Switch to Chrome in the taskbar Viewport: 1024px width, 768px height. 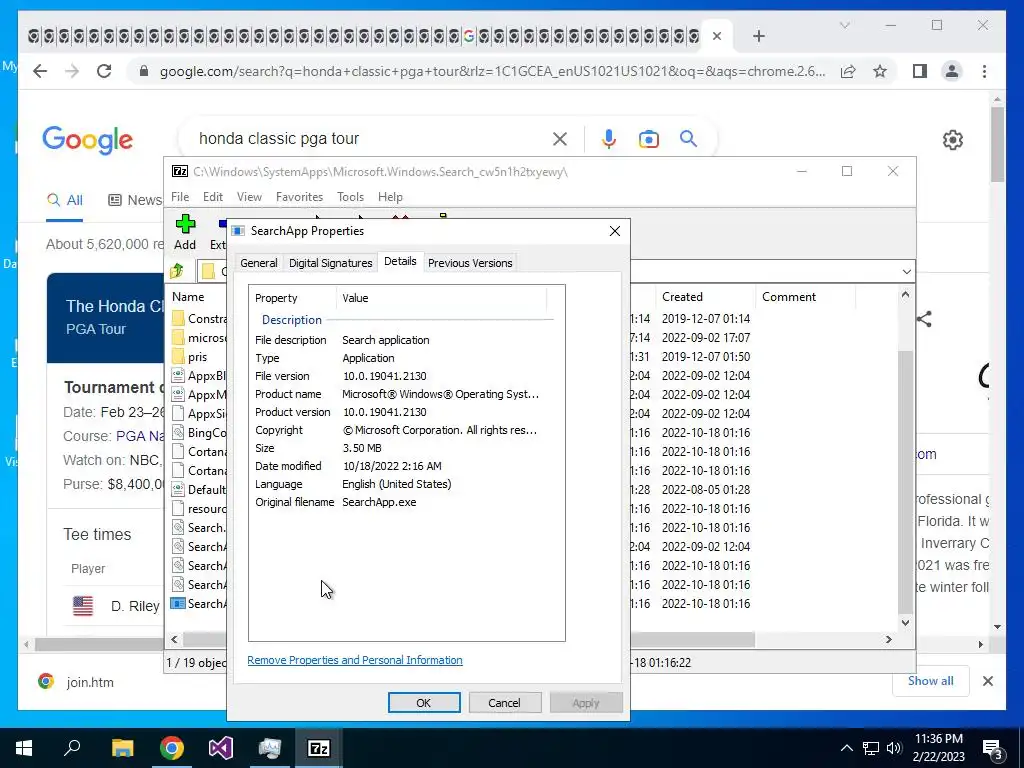(172, 748)
